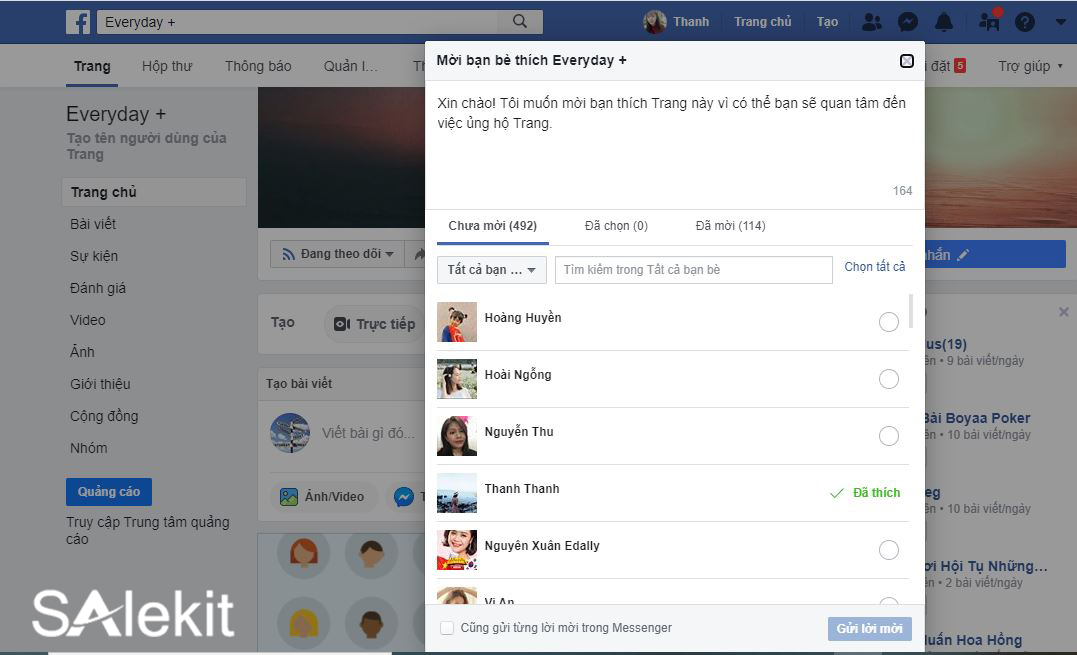Click the Chọn tất cả link
This screenshot has height=655, width=1077.
[x=874, y=267]
